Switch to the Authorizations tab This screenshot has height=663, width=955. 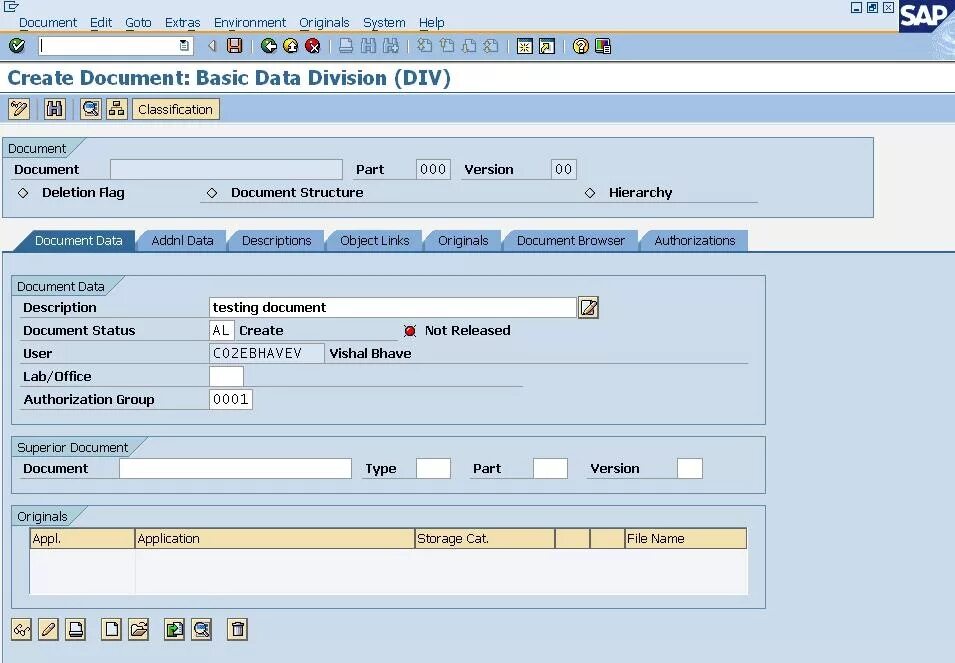click(x=695, y=240)
